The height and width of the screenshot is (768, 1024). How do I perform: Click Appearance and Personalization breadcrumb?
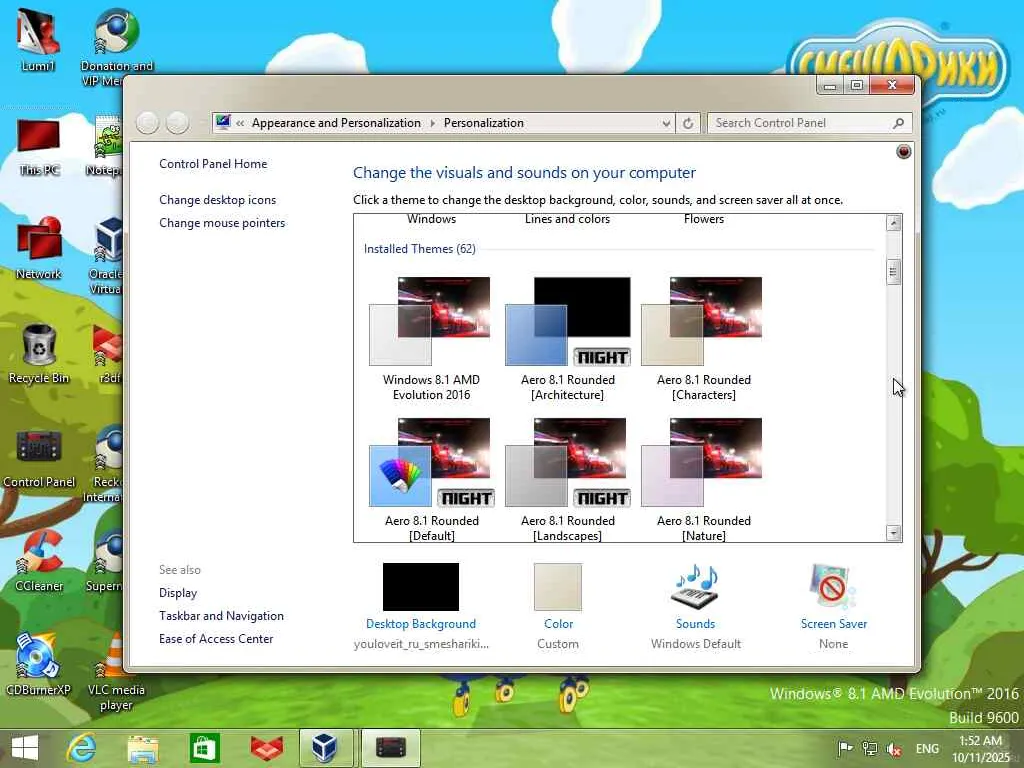[336, 123]
